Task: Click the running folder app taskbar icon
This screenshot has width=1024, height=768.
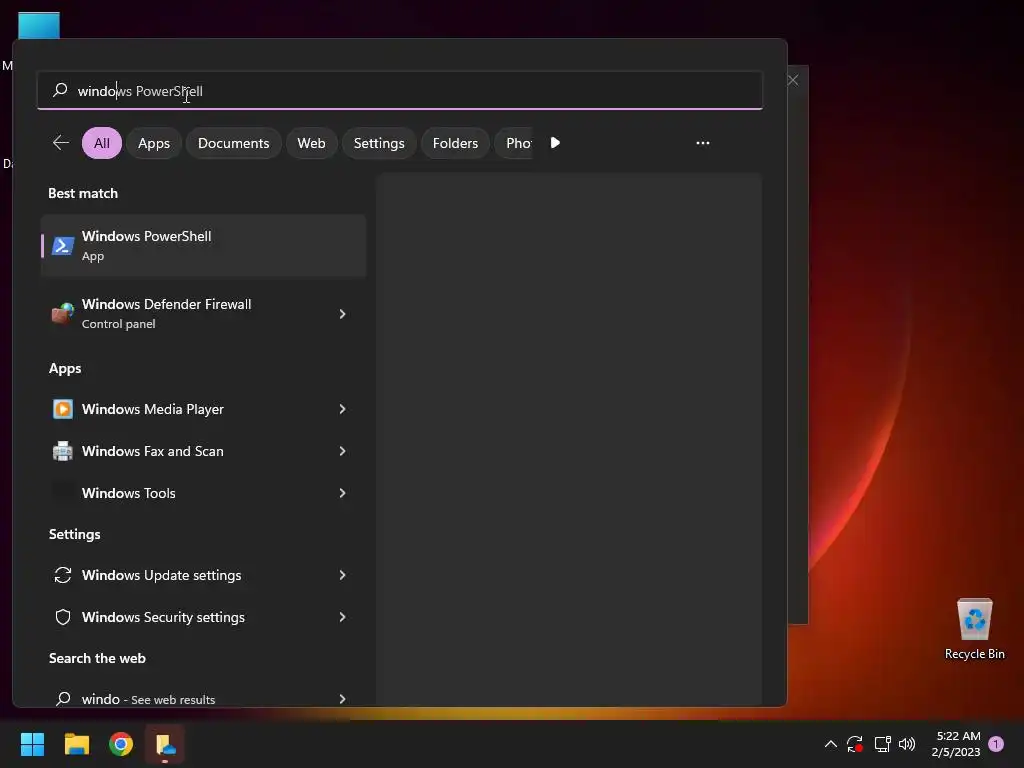Action: [165, 744]
